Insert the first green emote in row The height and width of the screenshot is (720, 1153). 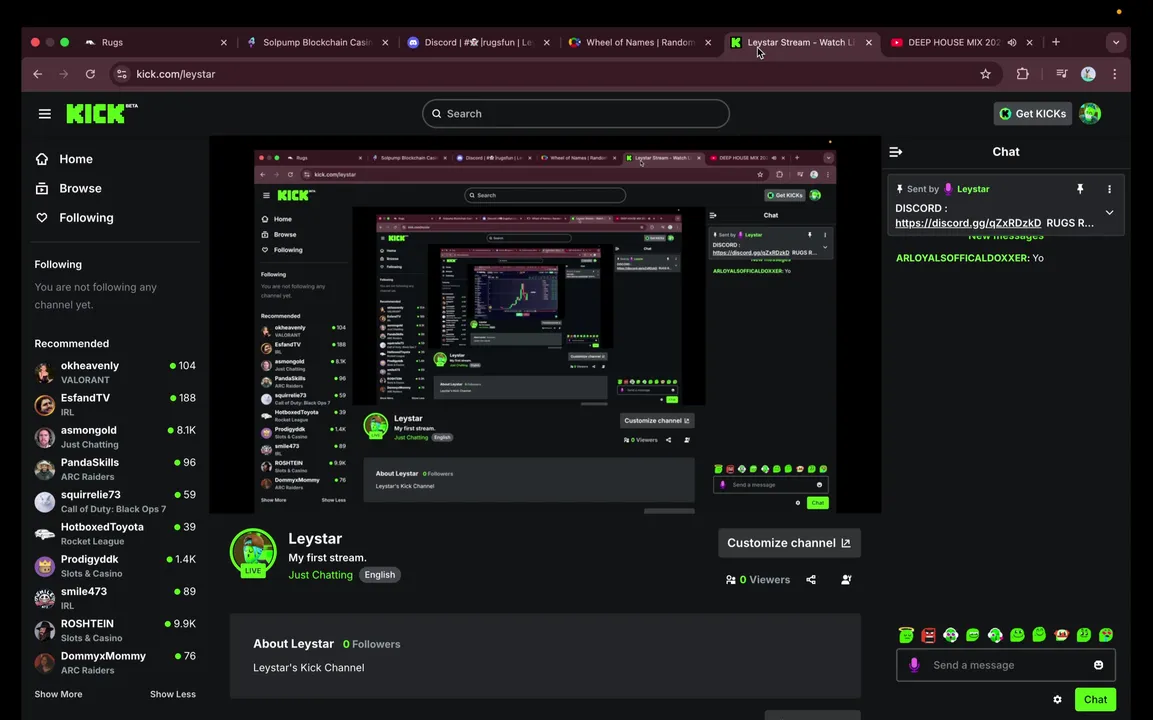(x=906, y=635)
